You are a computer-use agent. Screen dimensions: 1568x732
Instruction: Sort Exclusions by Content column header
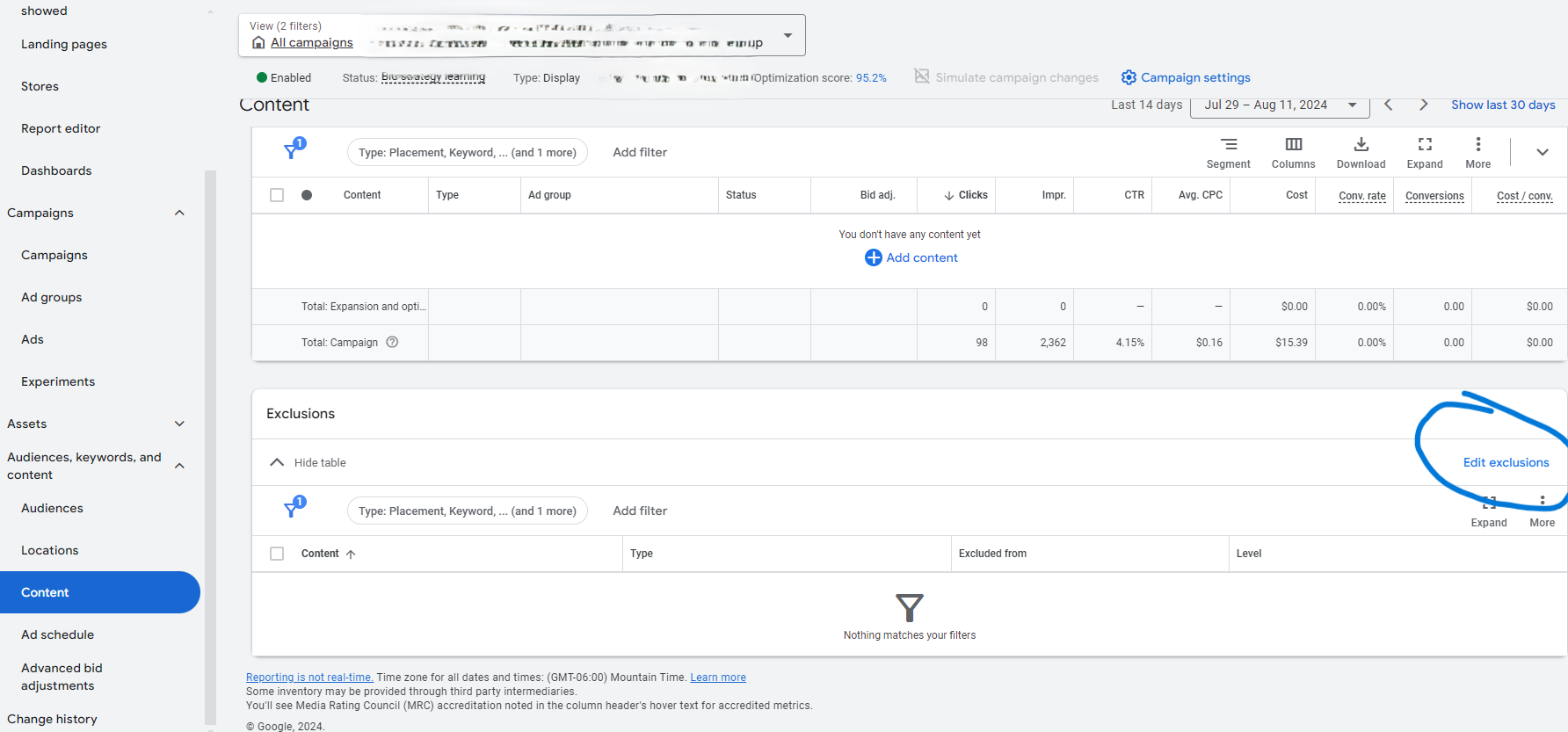tap(328, 554)
